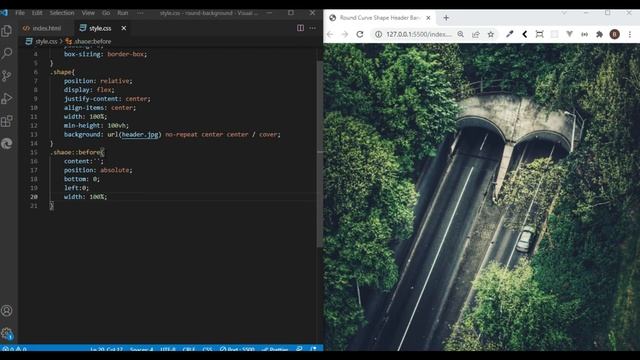Click the share page icon

476,34
